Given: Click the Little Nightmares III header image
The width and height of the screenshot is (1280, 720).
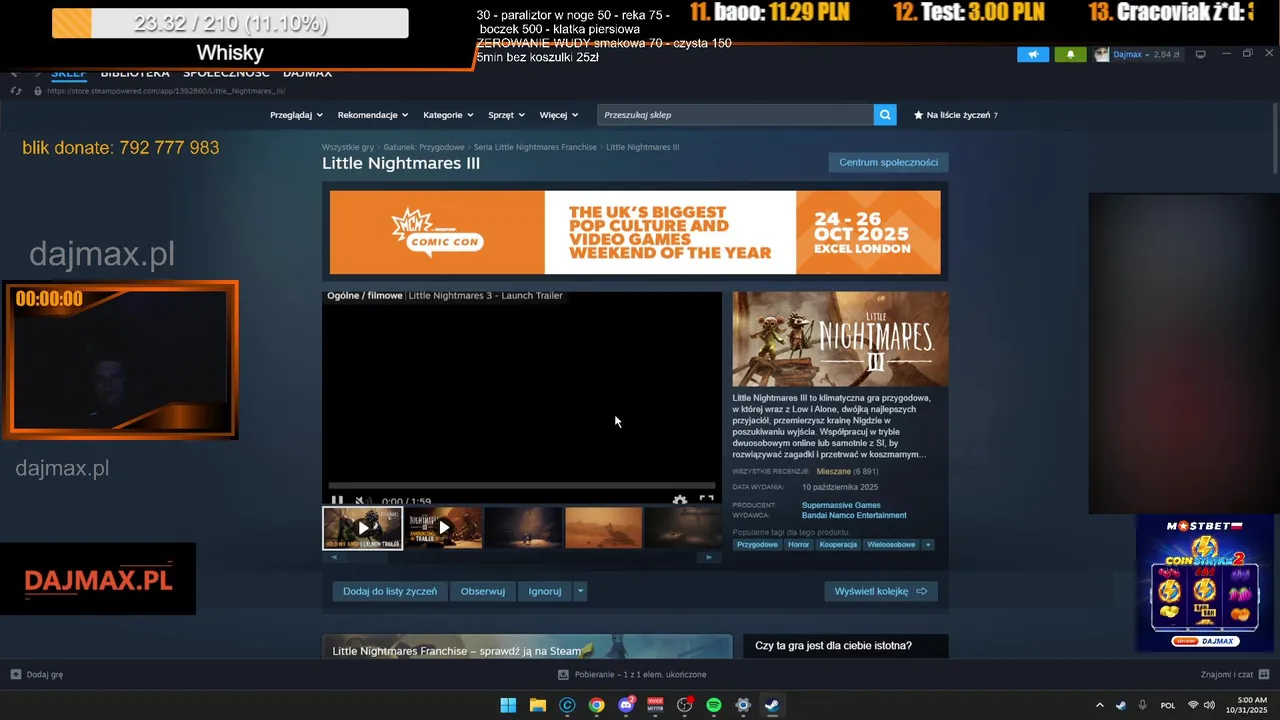Looking at the screenshot, I should (x=840, y=339).
